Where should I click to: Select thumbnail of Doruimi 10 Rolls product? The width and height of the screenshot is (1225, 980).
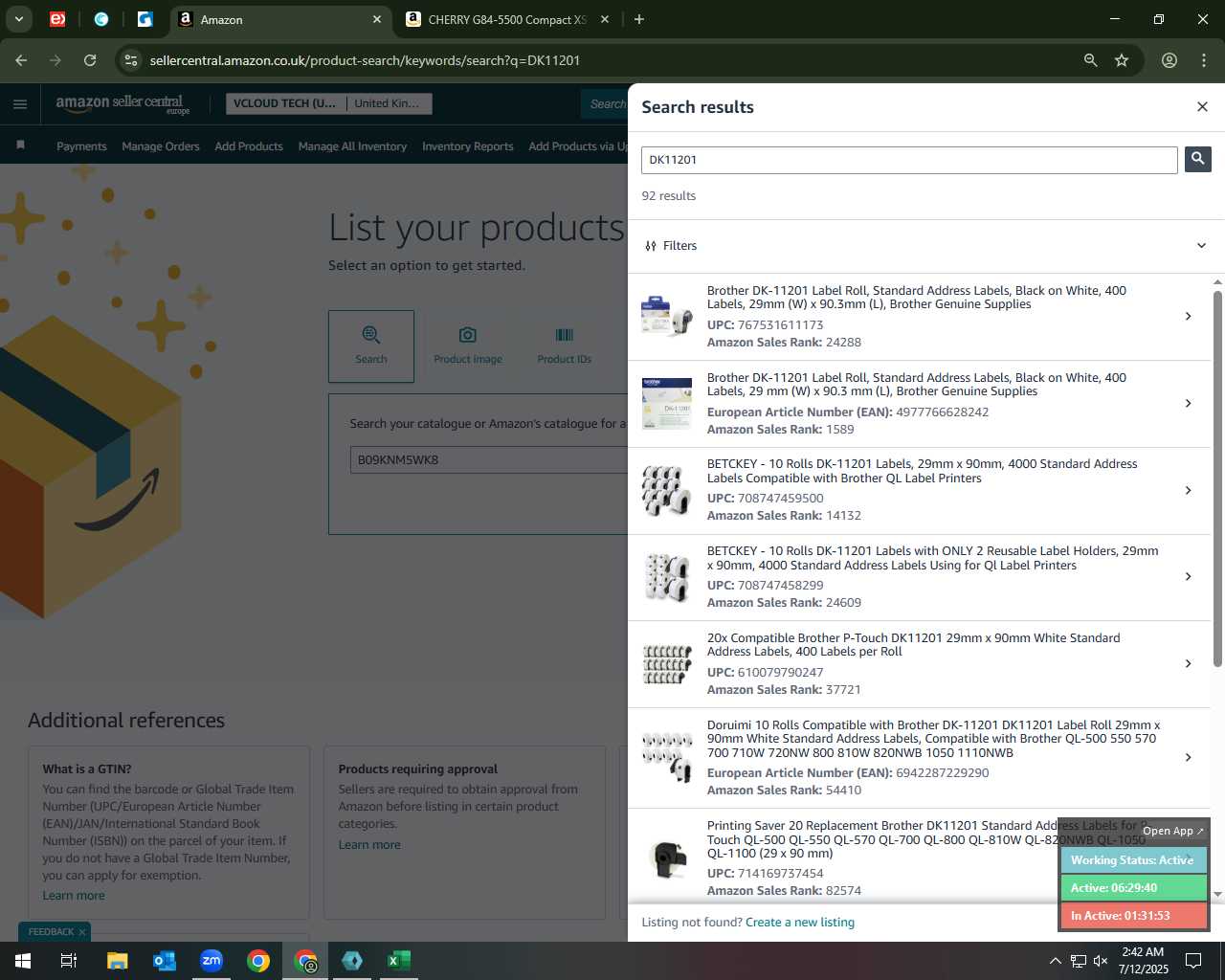666,757
